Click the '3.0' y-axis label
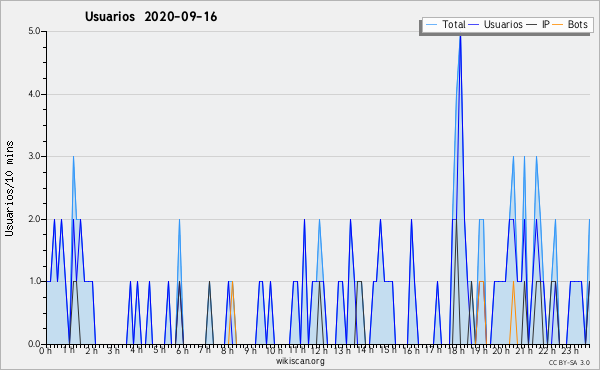This screenshot has height=370, width=600. 34,156
